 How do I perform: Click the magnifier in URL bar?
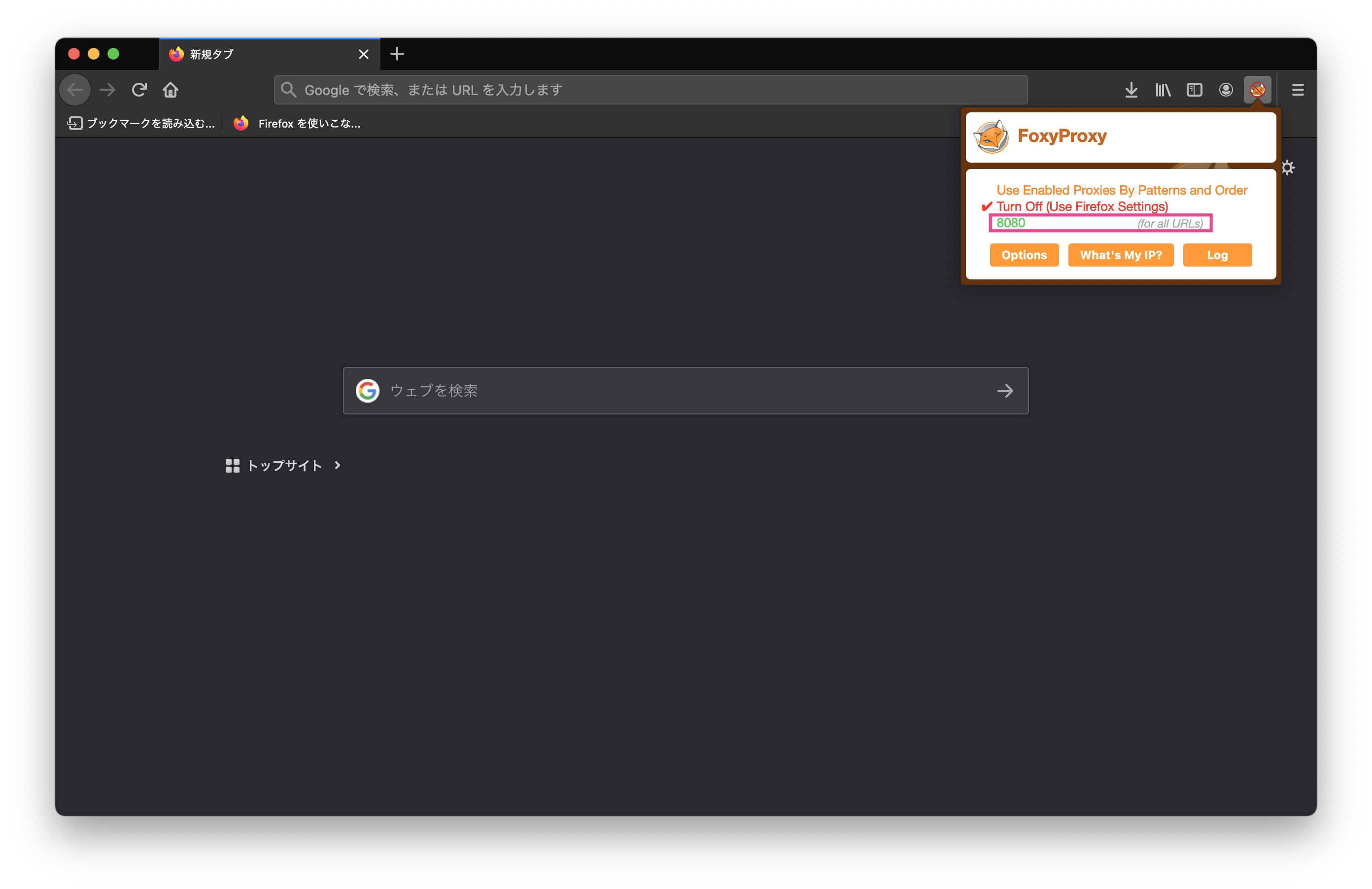point(288,90)
